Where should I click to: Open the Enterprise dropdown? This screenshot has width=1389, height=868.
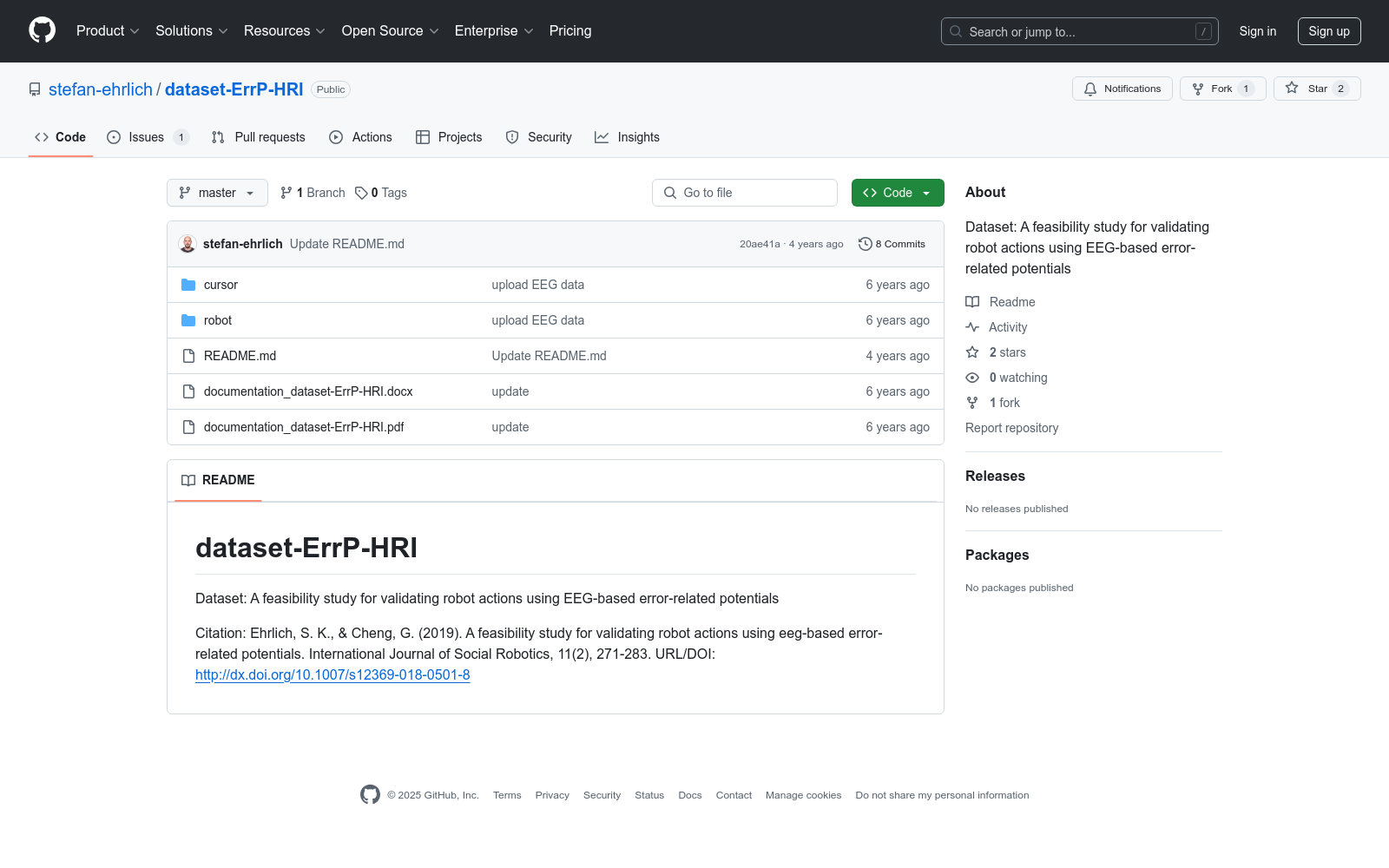pos(494,31)
